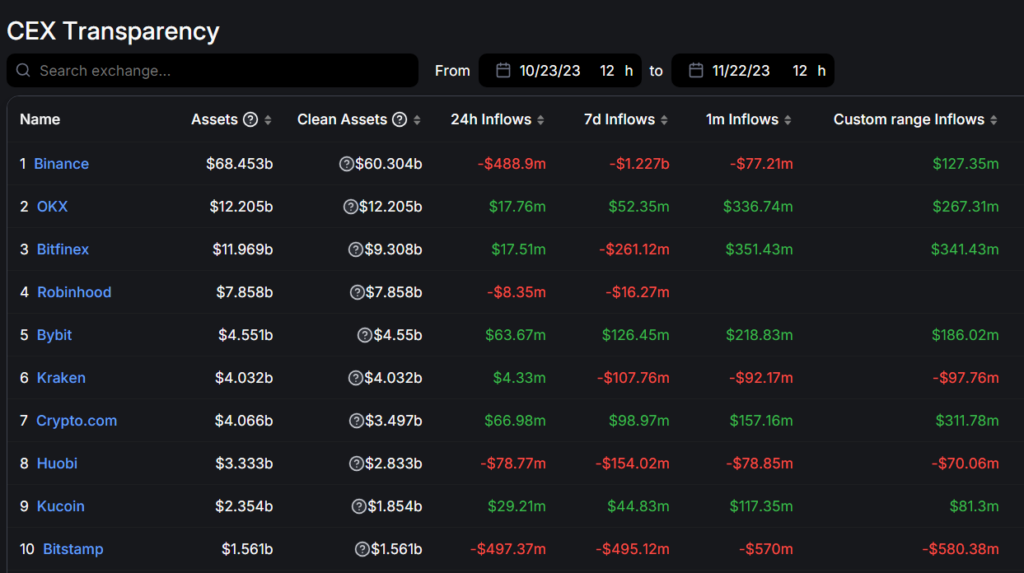Viewport: 1024px width, 573px height.
Task: Click the Custom range Inflows header label
Action: point(908,120)
